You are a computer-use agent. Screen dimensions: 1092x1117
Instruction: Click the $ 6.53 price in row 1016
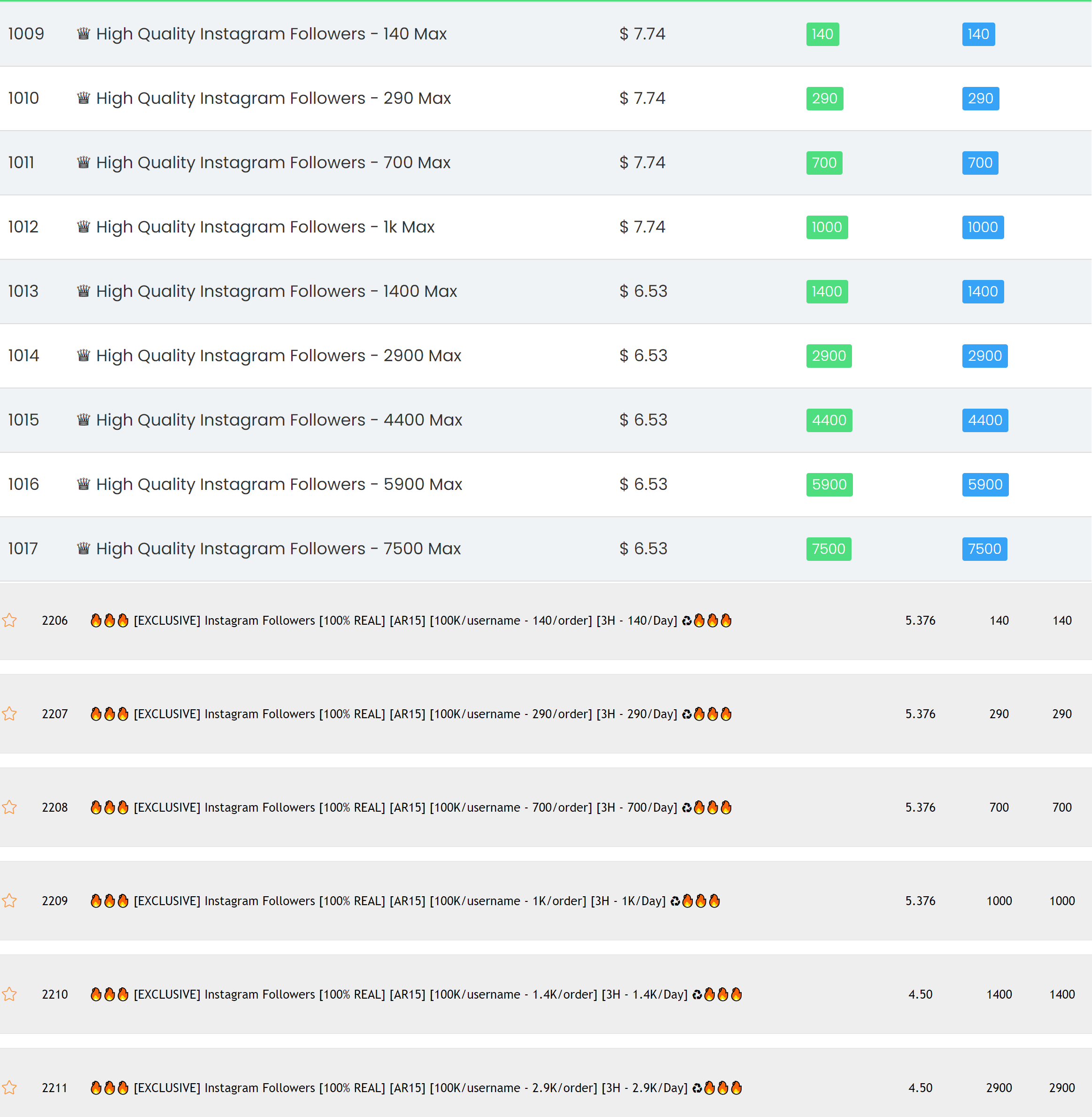[643, 484]
